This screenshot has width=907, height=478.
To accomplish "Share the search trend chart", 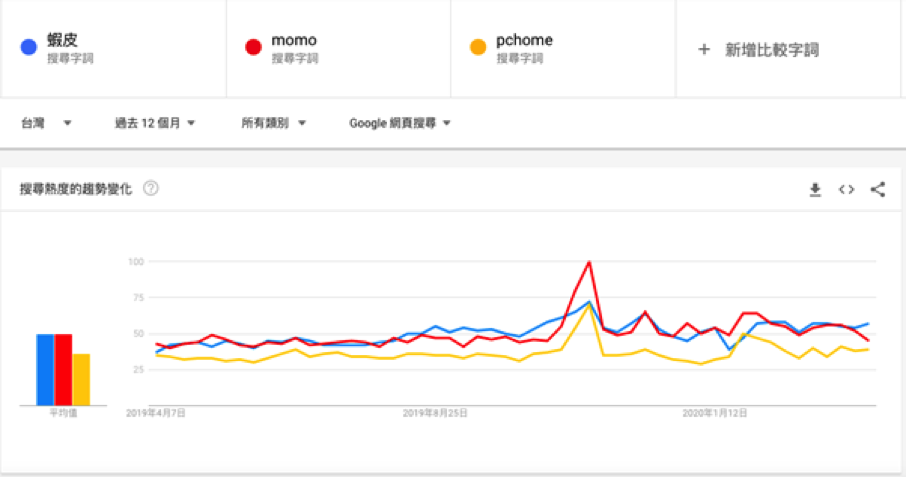I will [x=877, y=189].
